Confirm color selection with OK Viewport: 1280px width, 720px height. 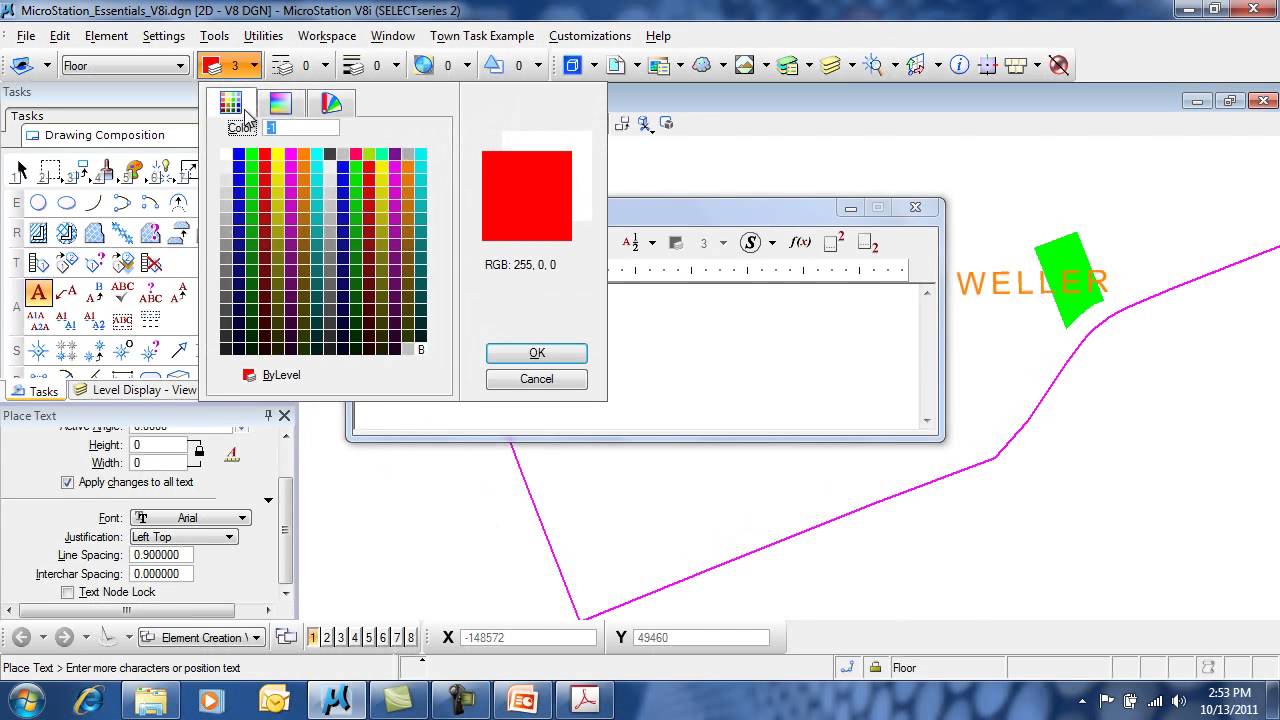537,353
